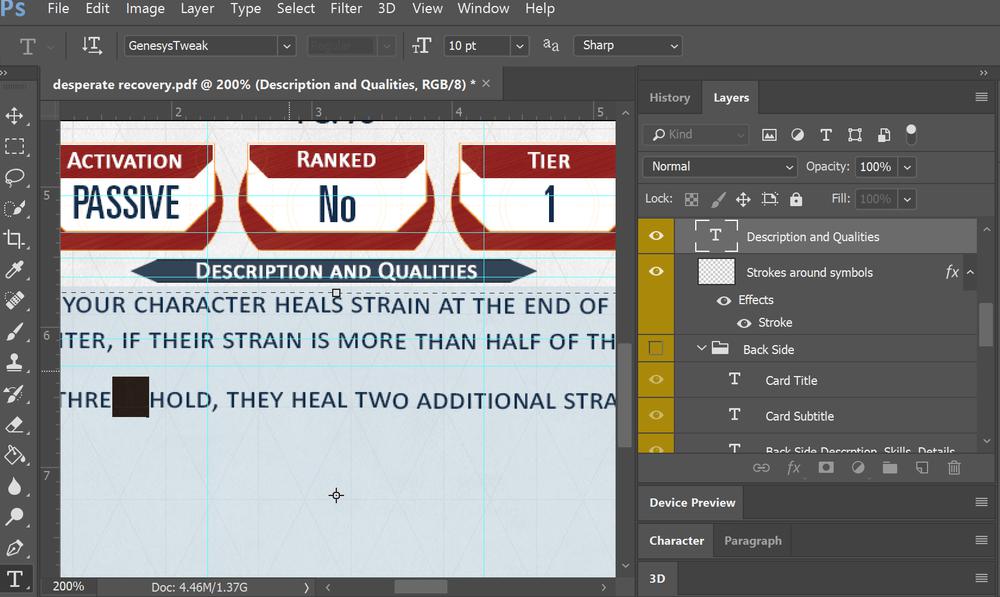The height and width of the screenshot is (597, 1000).
Task: Select the Eraser tool
Action: (x=14, y=424)
